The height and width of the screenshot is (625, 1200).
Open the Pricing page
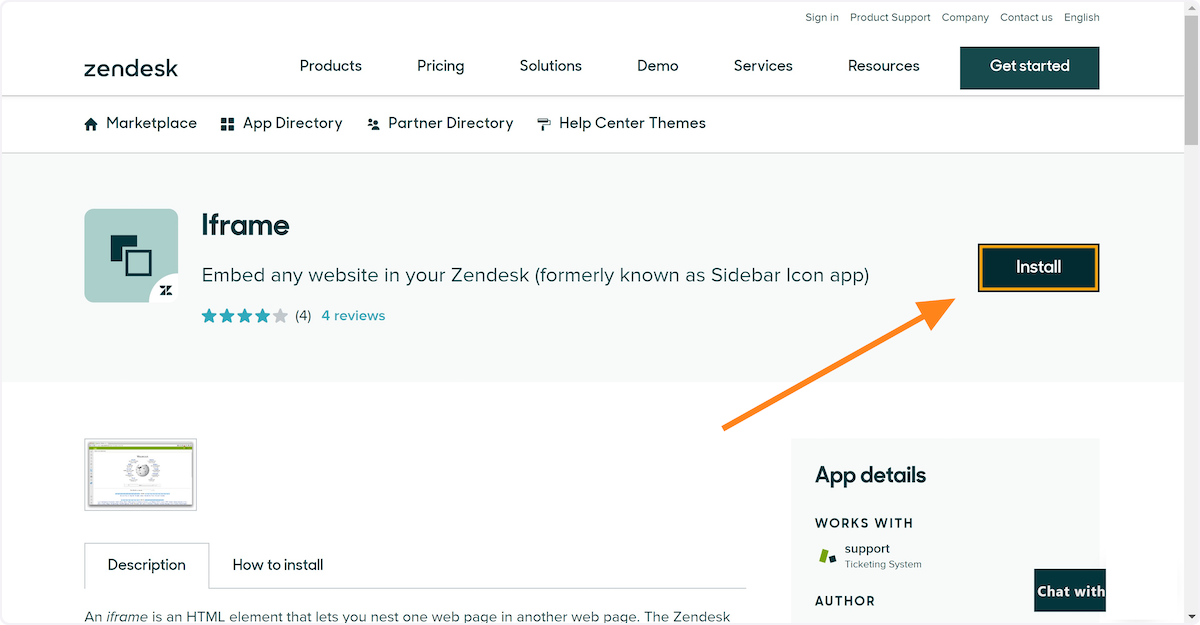coord(441,66)
